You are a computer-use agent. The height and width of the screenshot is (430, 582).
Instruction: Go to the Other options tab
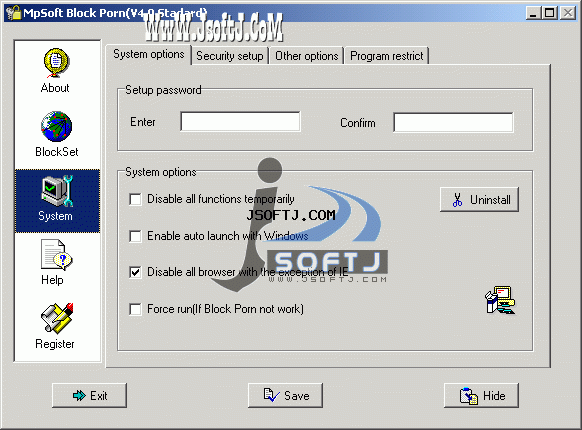pyautogui.click(x=307, y=56)
